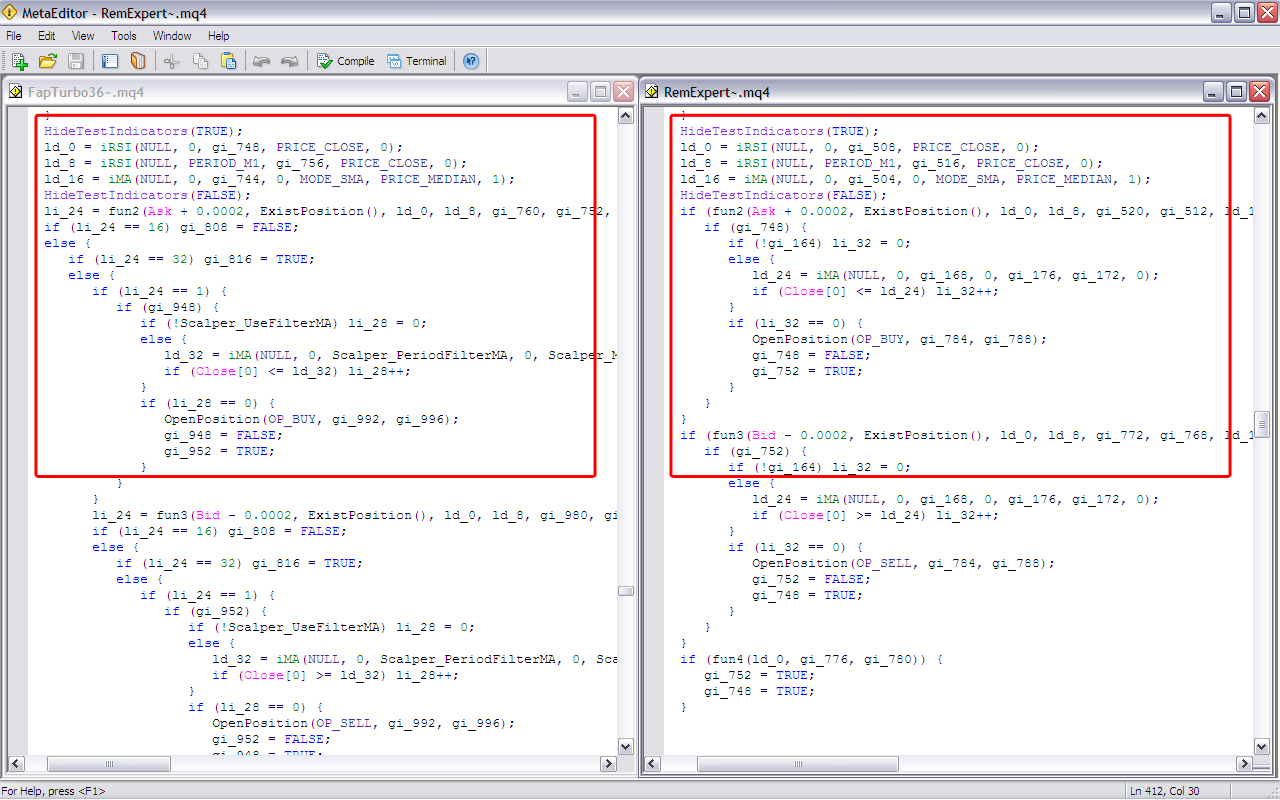Click 'ld_16 = iMA(NULL, 0, gi_504' line in RemExpert
Screen dimensions: 1280x800
click(915, 179)
